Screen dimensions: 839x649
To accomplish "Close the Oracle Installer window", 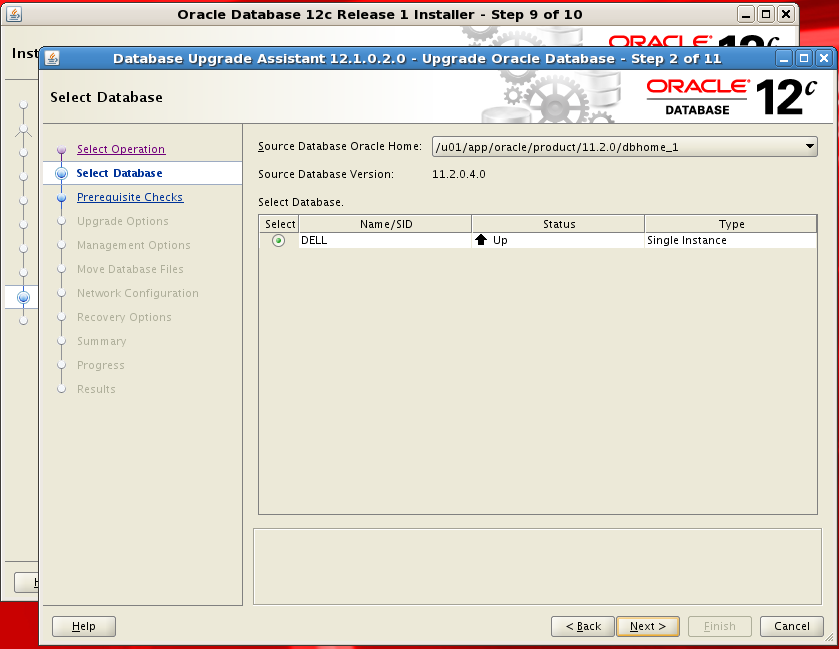I will point(786,14).
